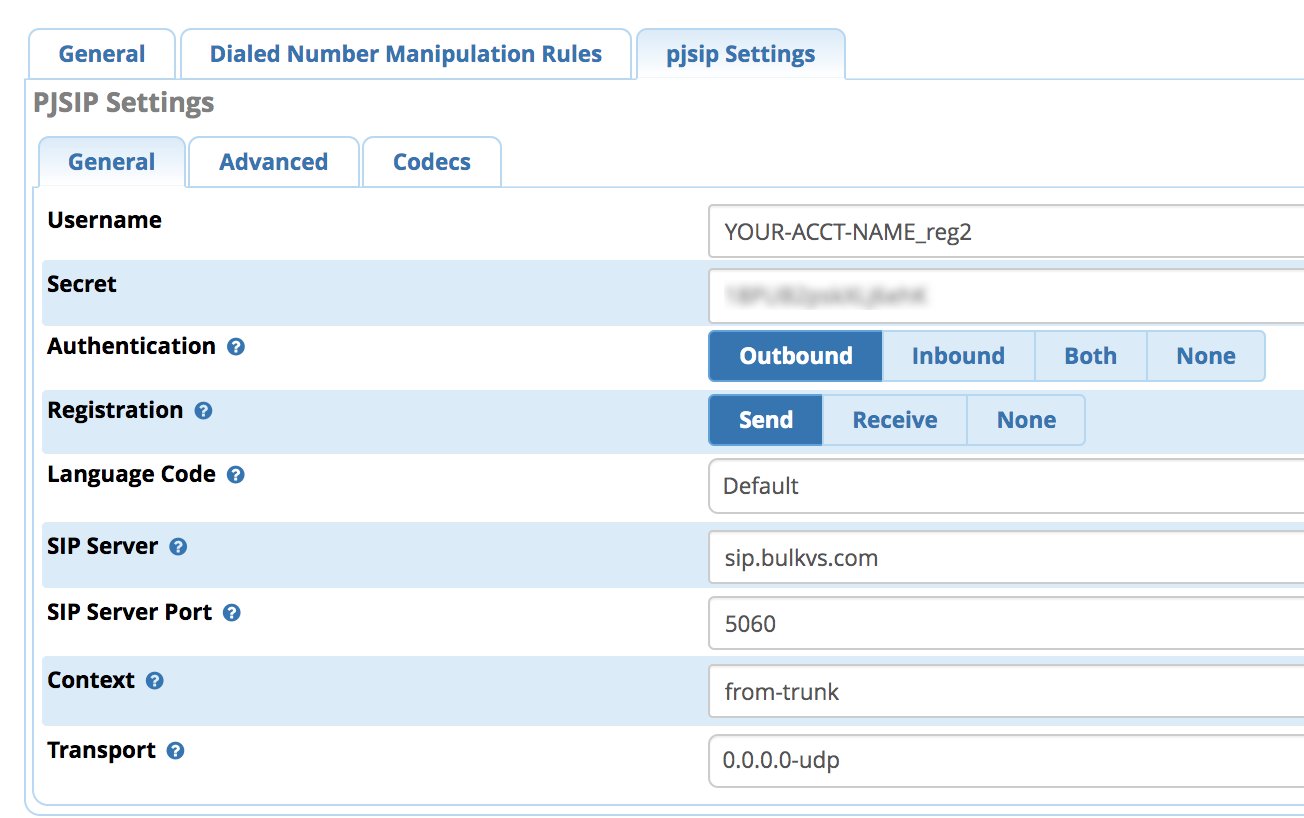This screenshot has width=1304, height=818.
Task: Click the SIP Server field sip.bulkvs.com
Action: tap(1006, 558)
